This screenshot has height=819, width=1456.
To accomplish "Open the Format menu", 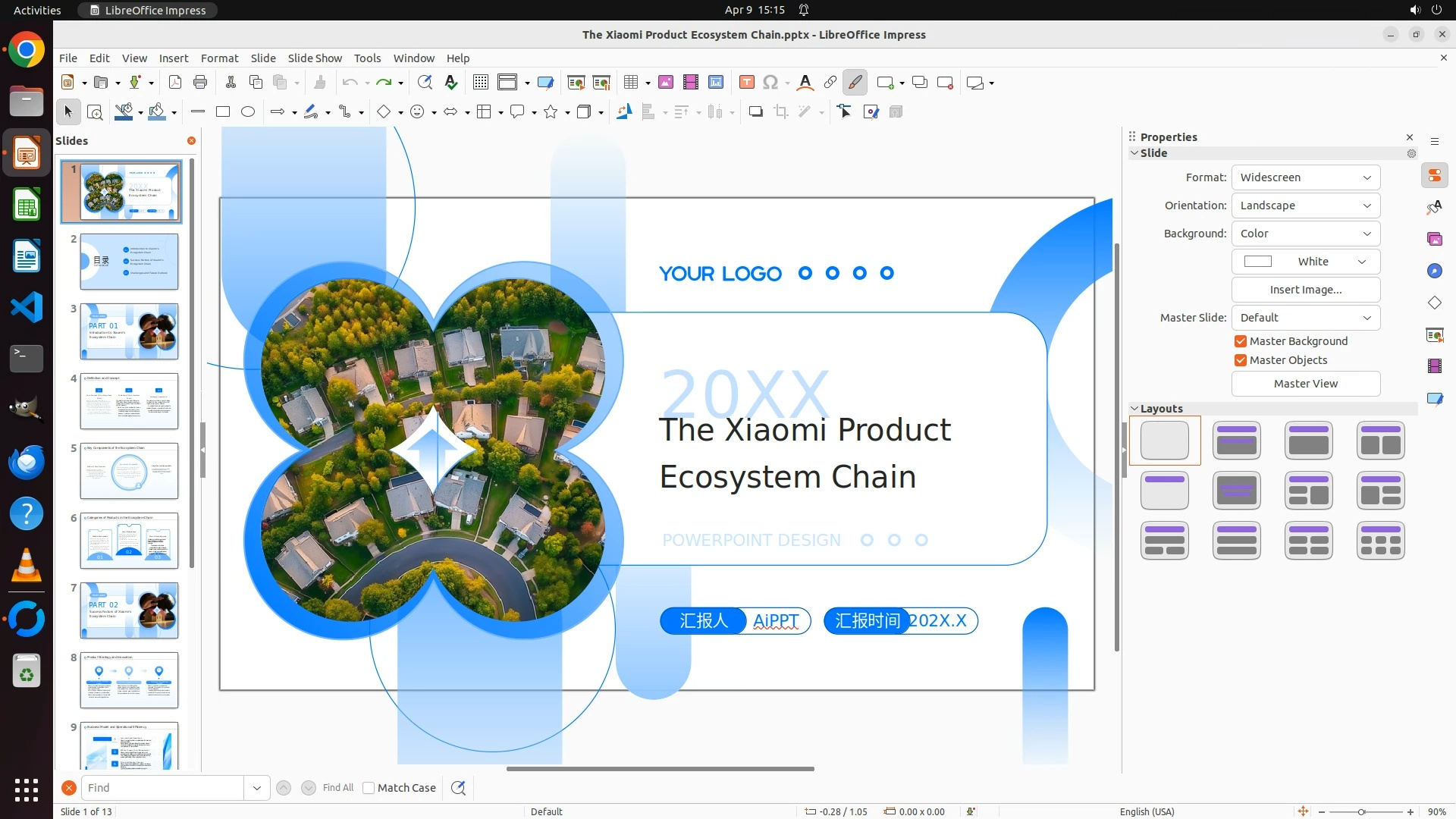I will (x=219, y=58).
